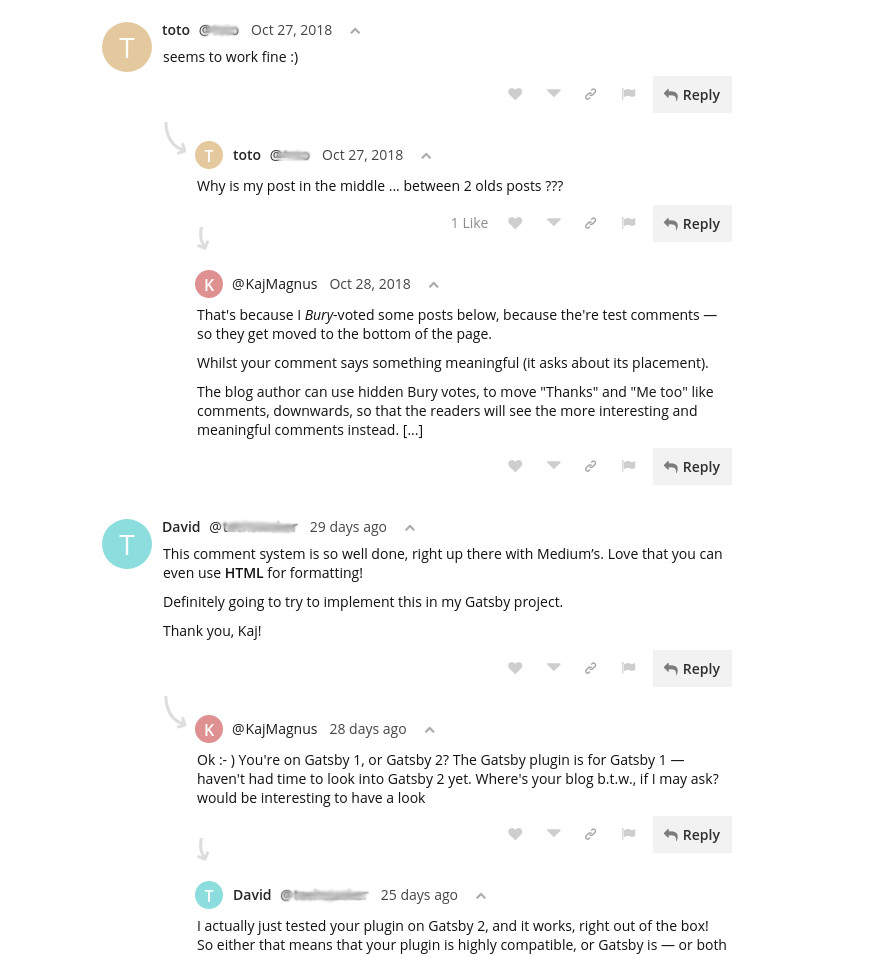884x957 pixels.
Task: Collapse toto's Oct 27 top comment
Action: (x=355, y=31)
